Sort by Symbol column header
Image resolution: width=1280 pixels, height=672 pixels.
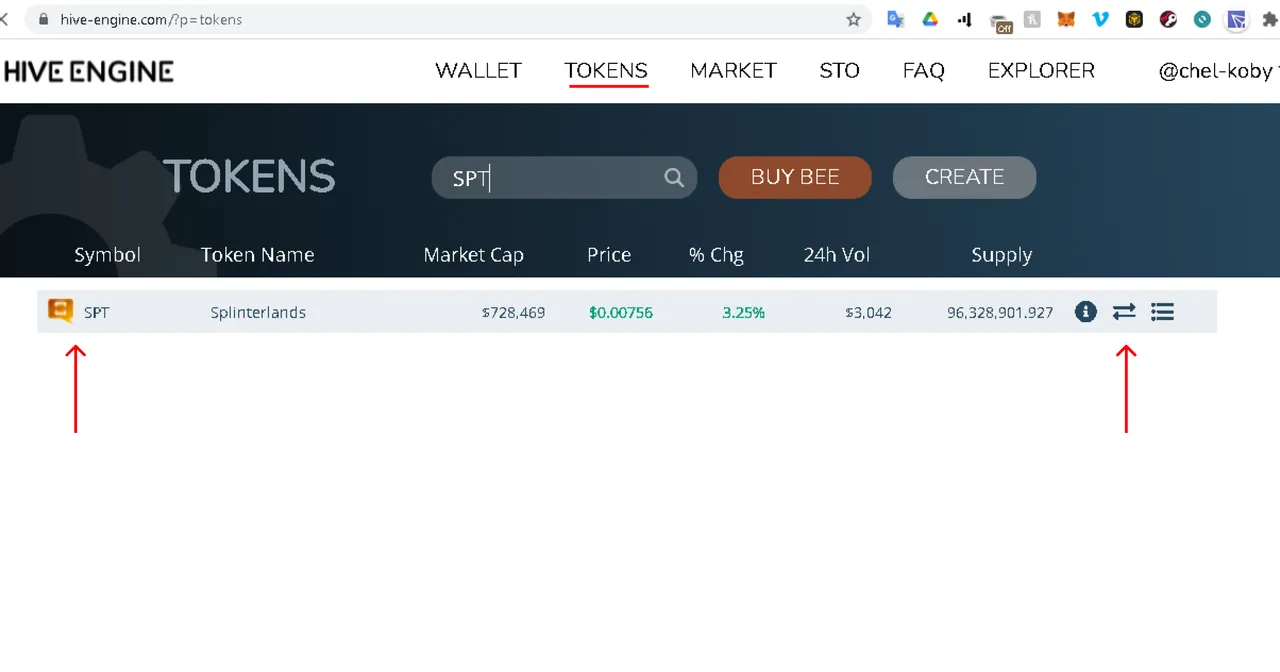click(x=107, y=255)
